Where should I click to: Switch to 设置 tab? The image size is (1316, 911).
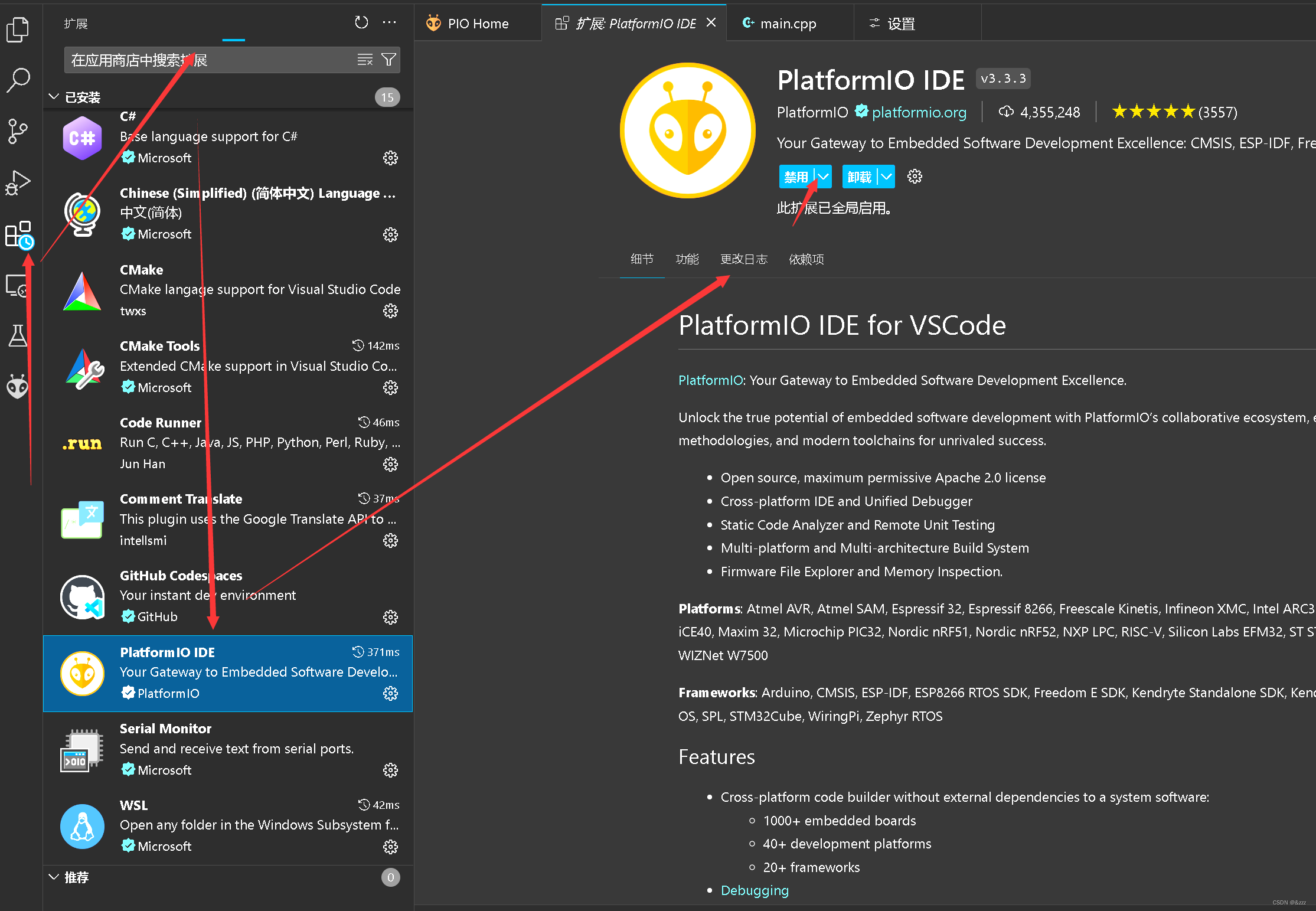[917, 23]
